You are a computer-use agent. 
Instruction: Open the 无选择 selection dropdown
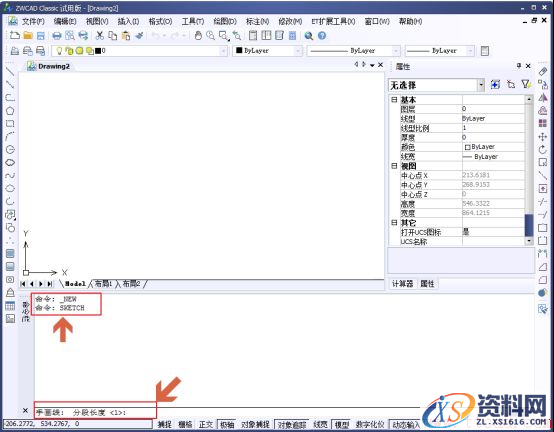pos(481,85)
